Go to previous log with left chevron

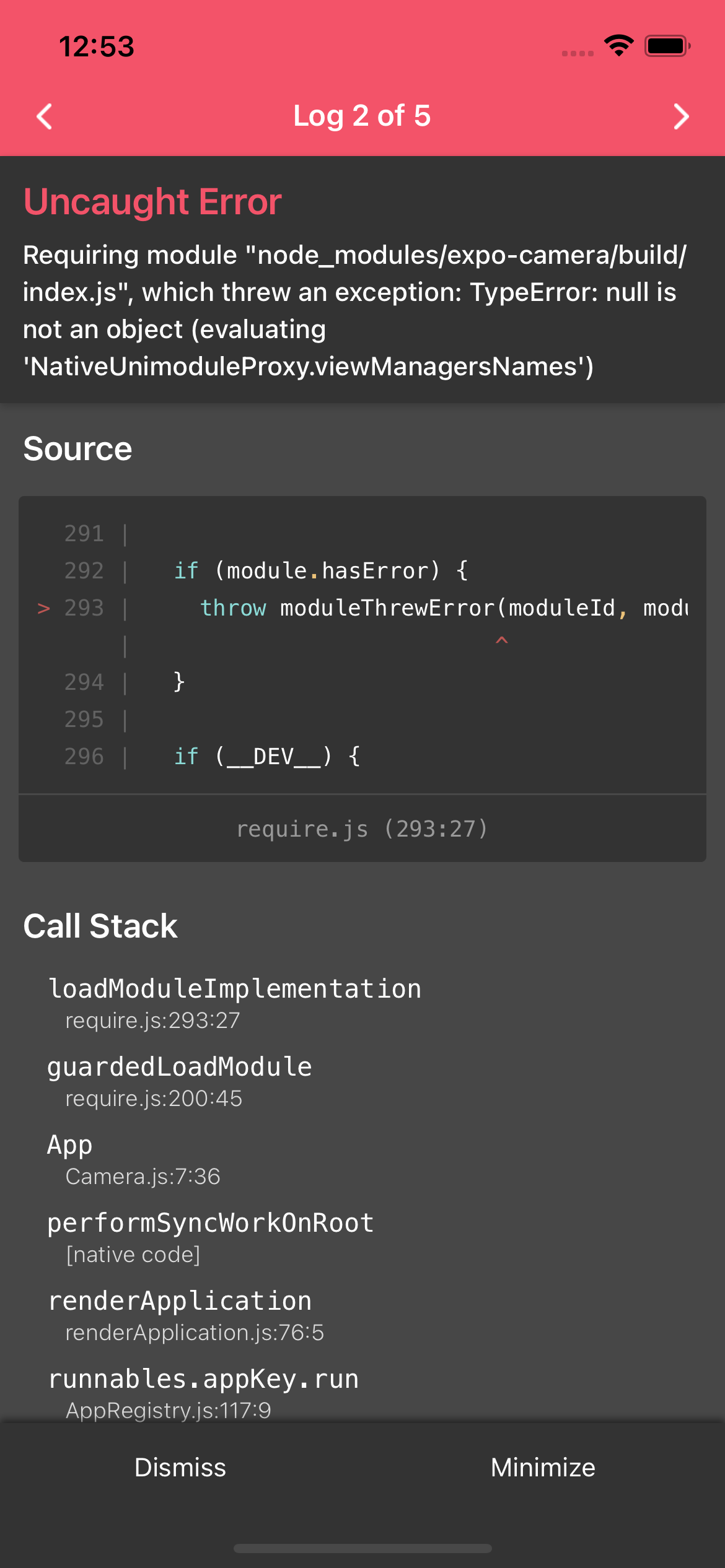click(x=45, y=116)
